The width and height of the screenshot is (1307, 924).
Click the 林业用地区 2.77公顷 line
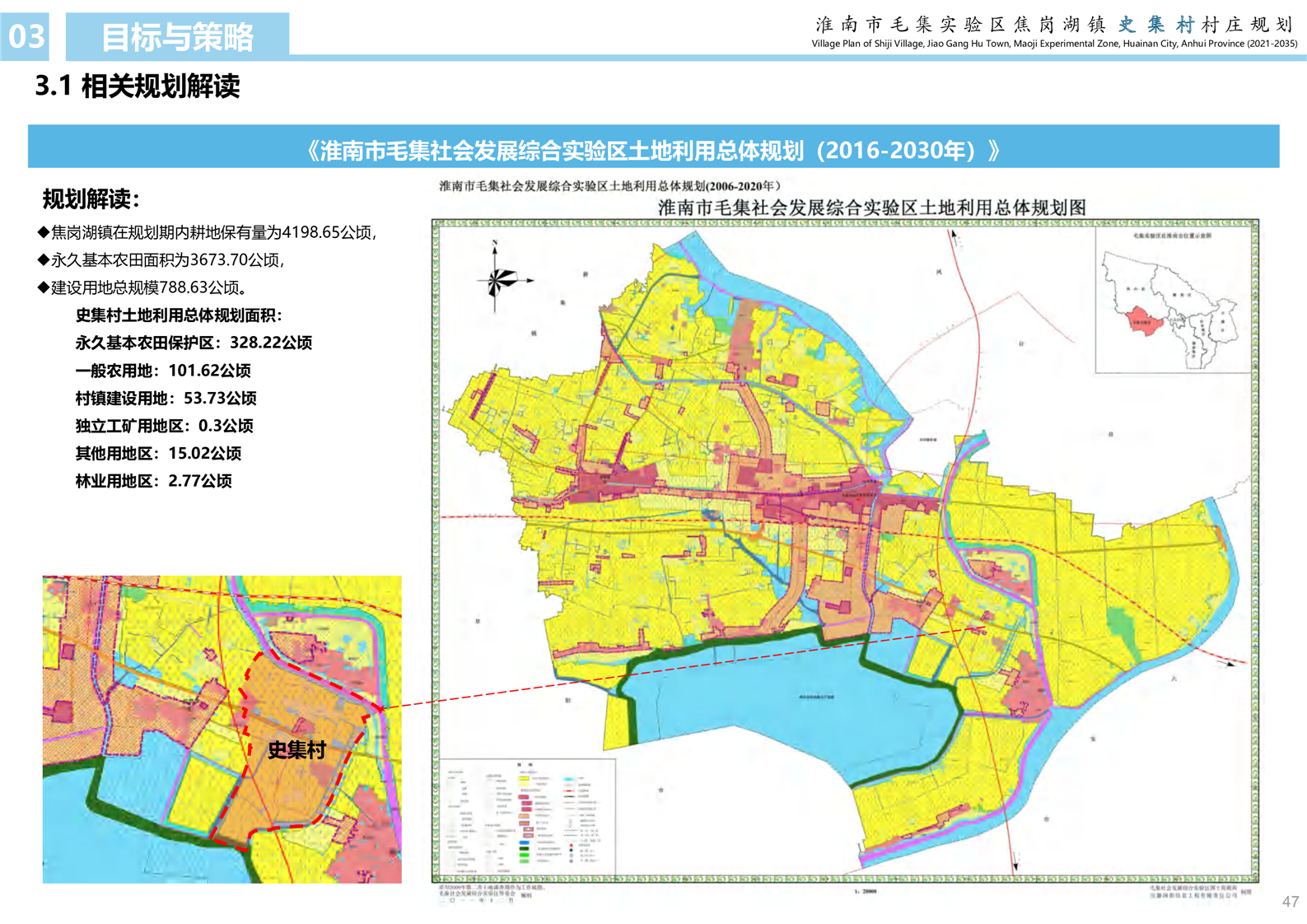[x=153, y=481]
